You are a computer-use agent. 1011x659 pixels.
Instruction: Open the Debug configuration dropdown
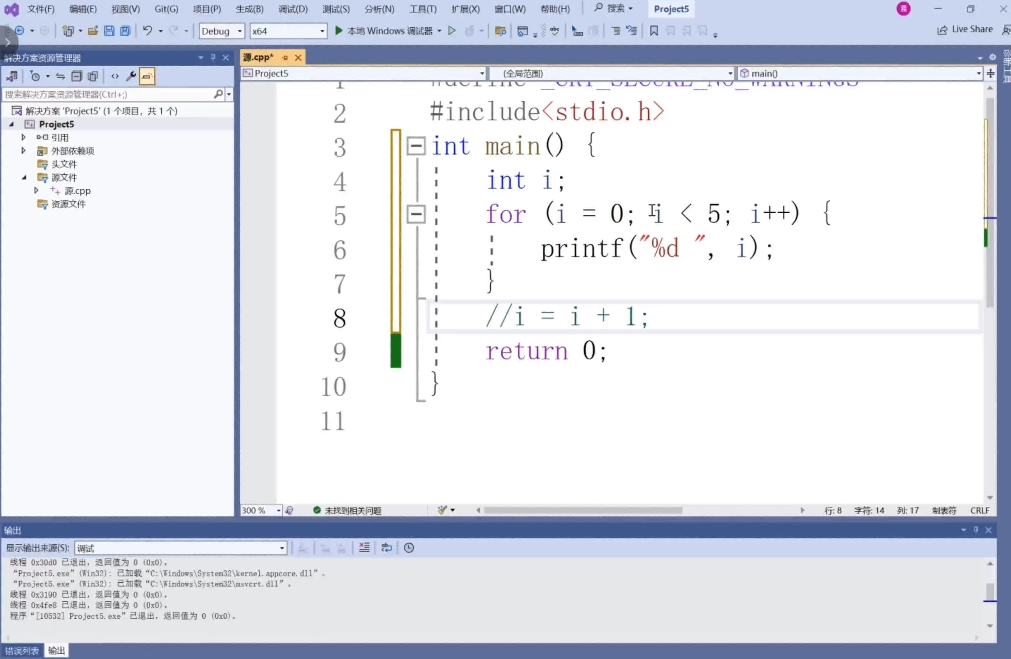221,31
